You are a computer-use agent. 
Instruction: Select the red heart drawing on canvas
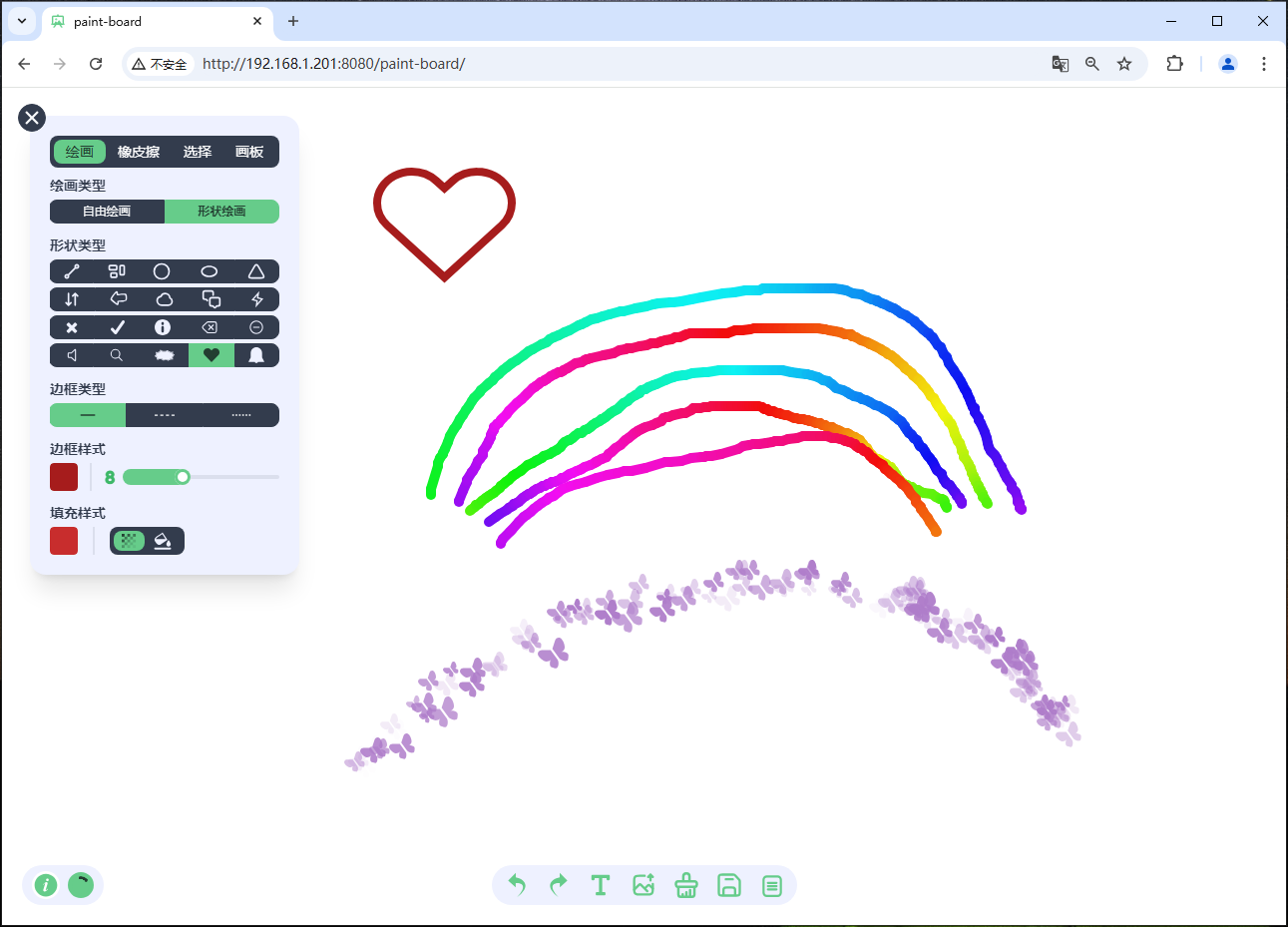click(444, 225)
